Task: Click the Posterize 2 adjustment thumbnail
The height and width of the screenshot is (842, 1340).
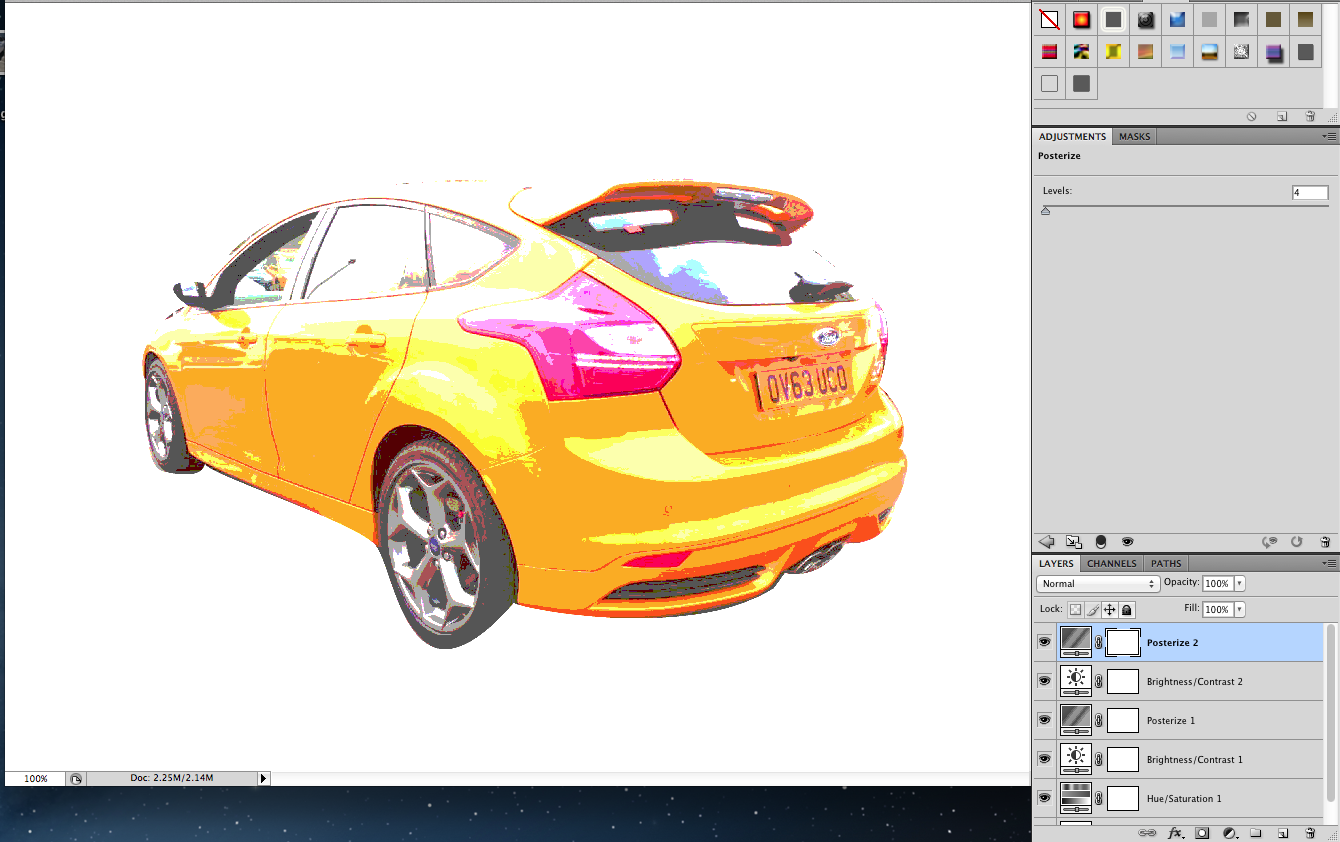Action: [1077, 641]
